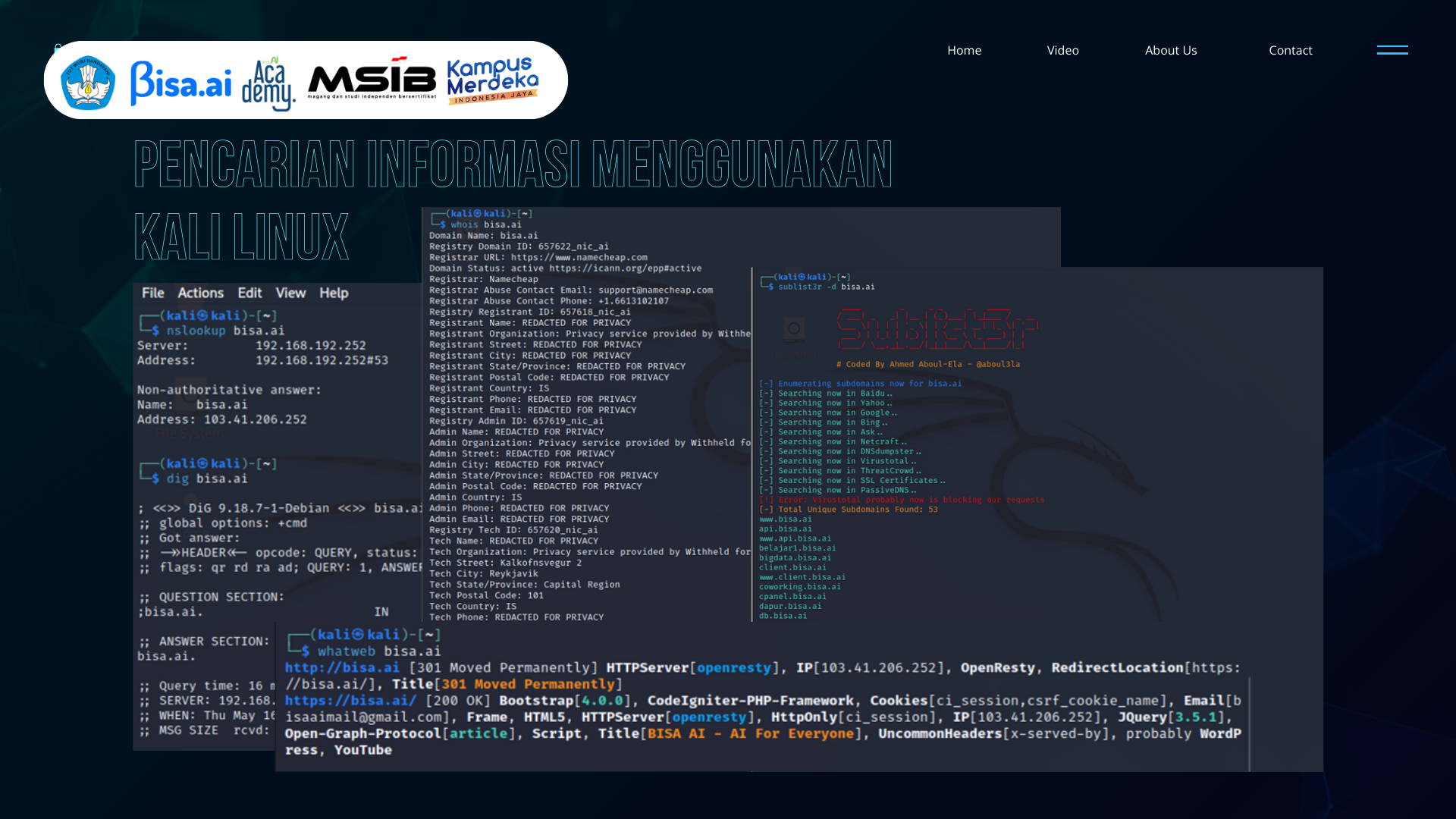Open the Contact nav link
The width and height of the screenshot is (1456, 819).
1290,50
